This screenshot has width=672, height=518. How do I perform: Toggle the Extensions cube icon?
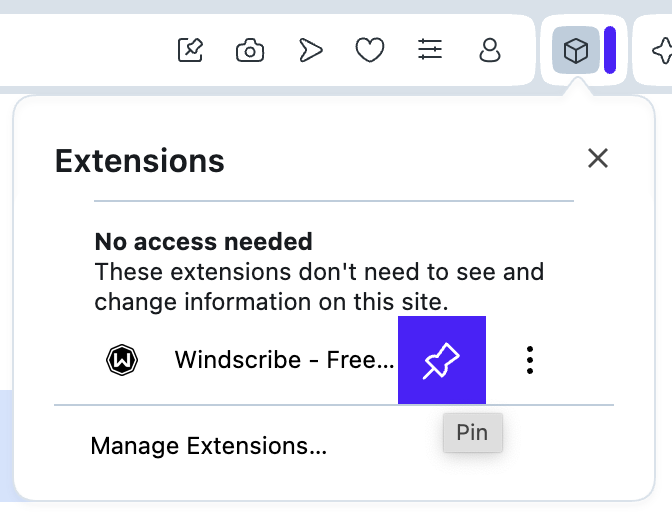575,51
